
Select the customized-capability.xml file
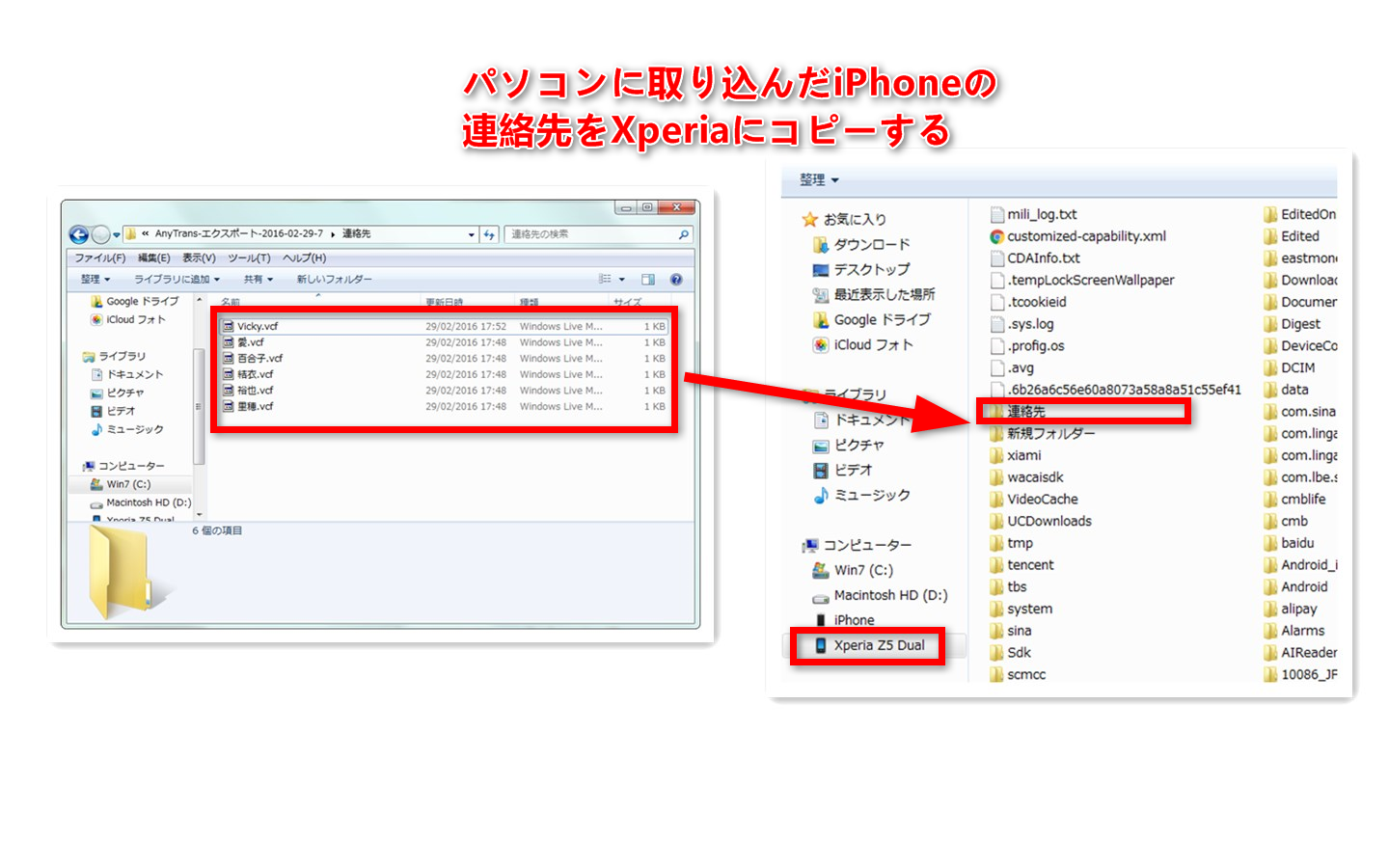point(1078,236)
